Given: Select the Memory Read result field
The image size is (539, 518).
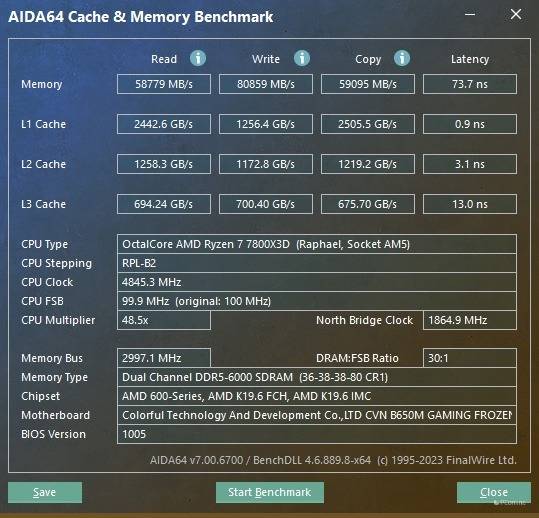Looking at the screenshot, I should coord(164,84).
